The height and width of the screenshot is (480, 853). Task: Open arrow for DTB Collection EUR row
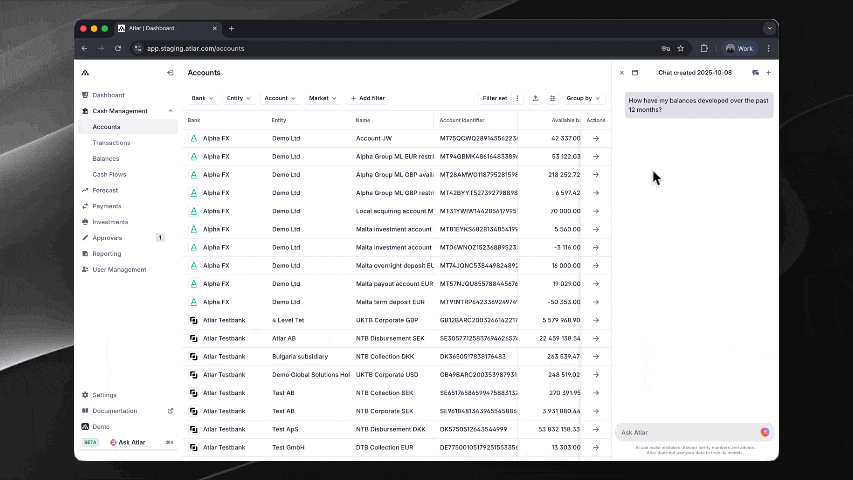pyautogui.click(x=596, y=447)
